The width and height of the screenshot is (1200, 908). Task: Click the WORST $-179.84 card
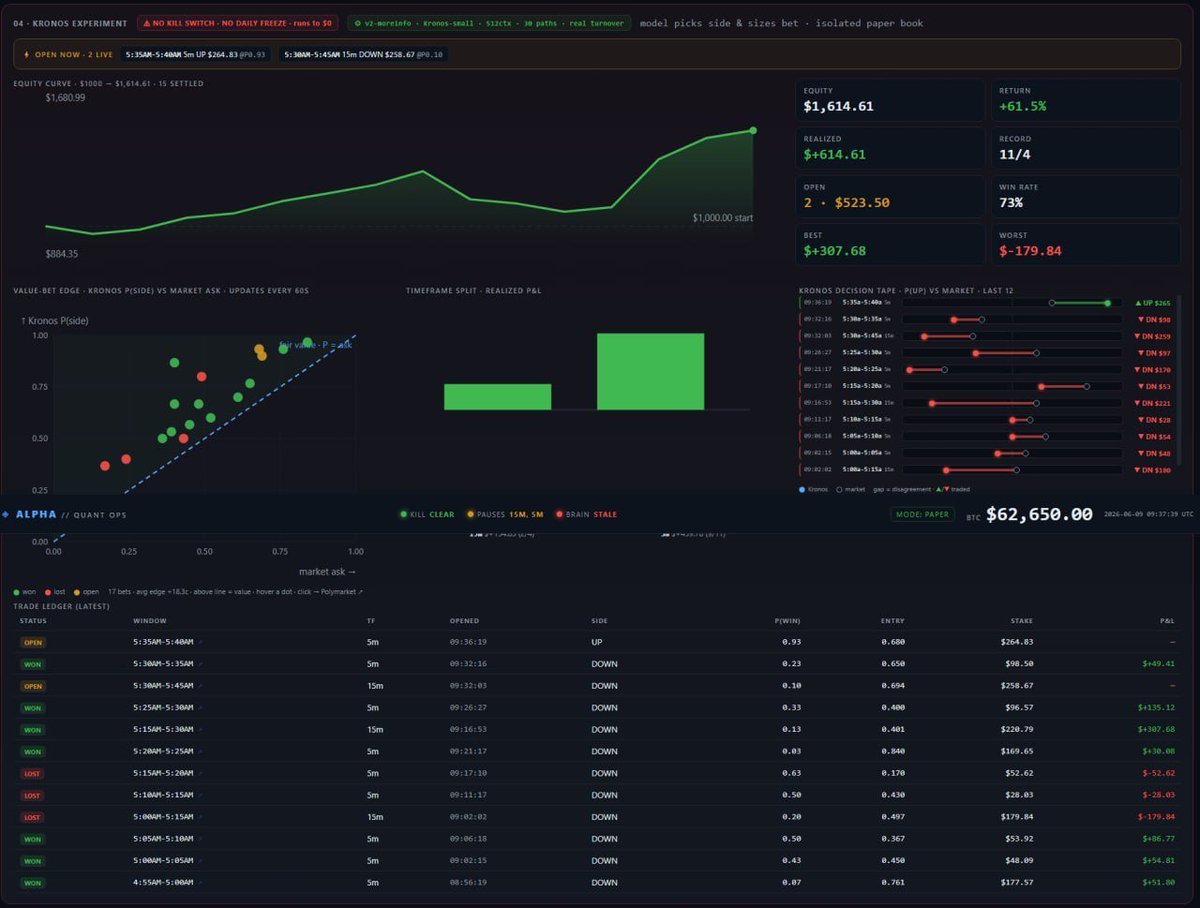click(1085, 245)
